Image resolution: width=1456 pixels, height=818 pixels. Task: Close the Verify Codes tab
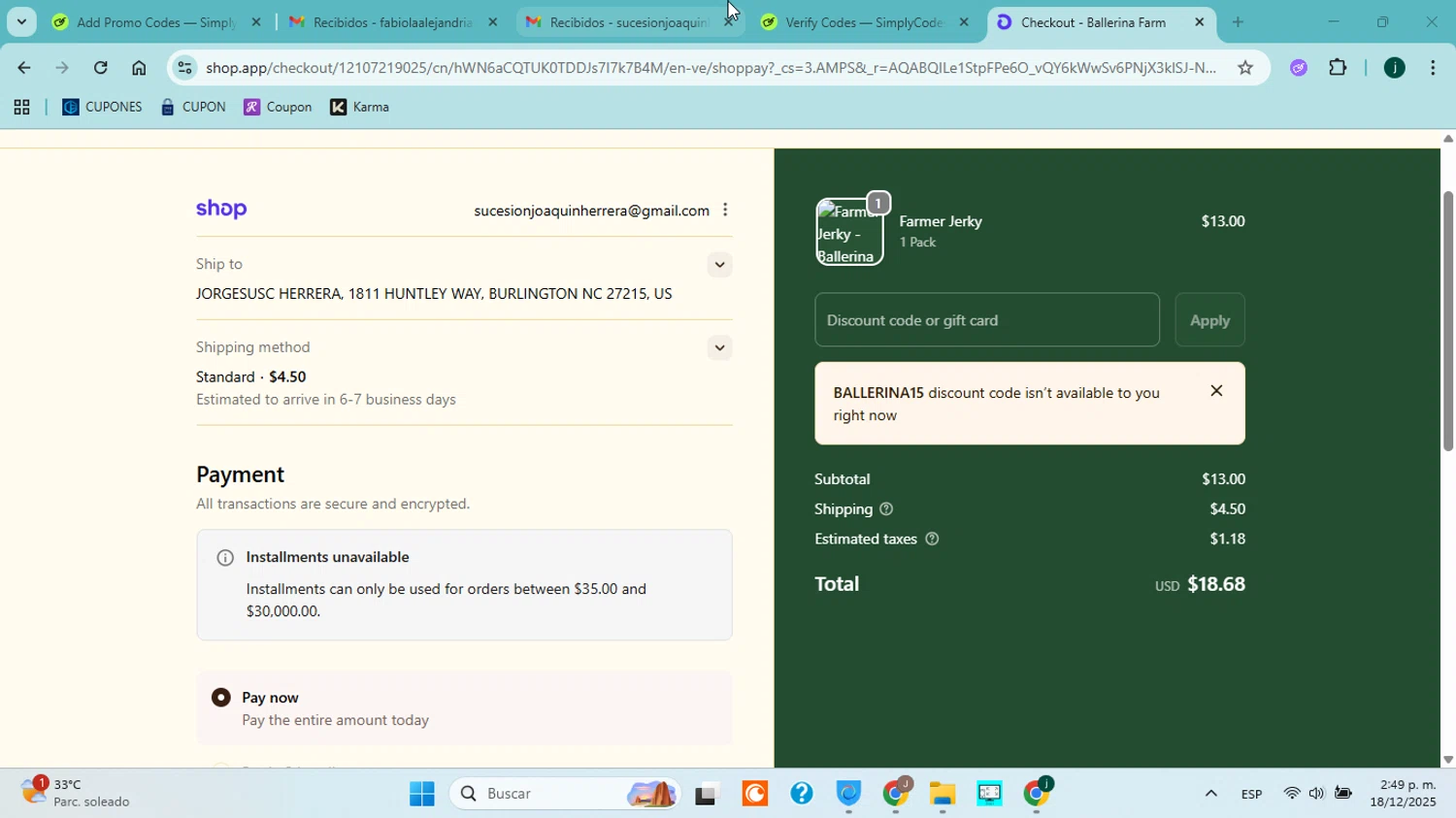(x=964, y=22)
